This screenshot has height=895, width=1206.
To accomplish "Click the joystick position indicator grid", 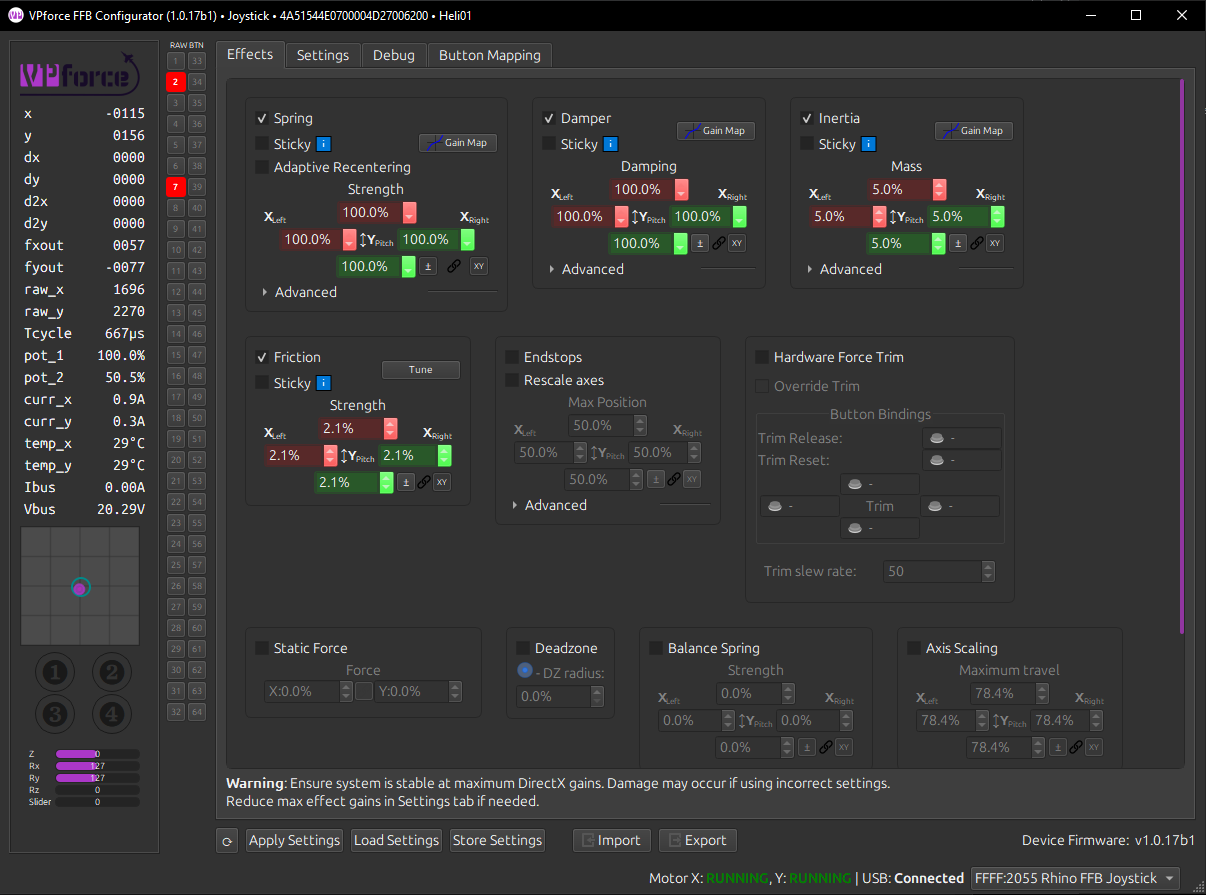I will (x=80, y=587).
